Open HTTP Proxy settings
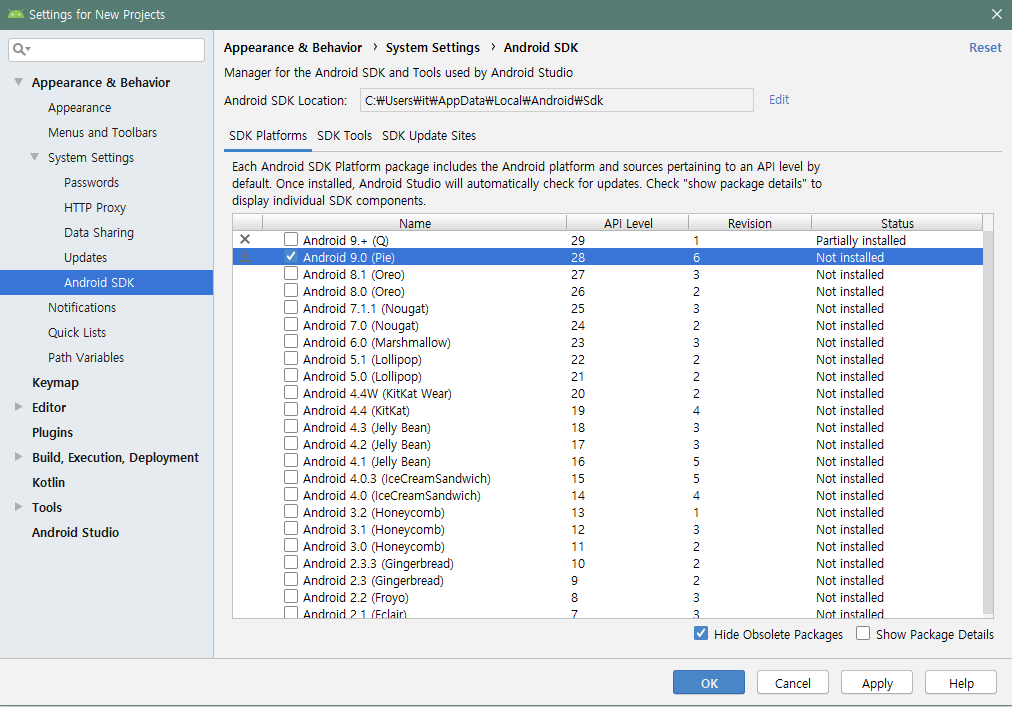 (x=95, y=207)
